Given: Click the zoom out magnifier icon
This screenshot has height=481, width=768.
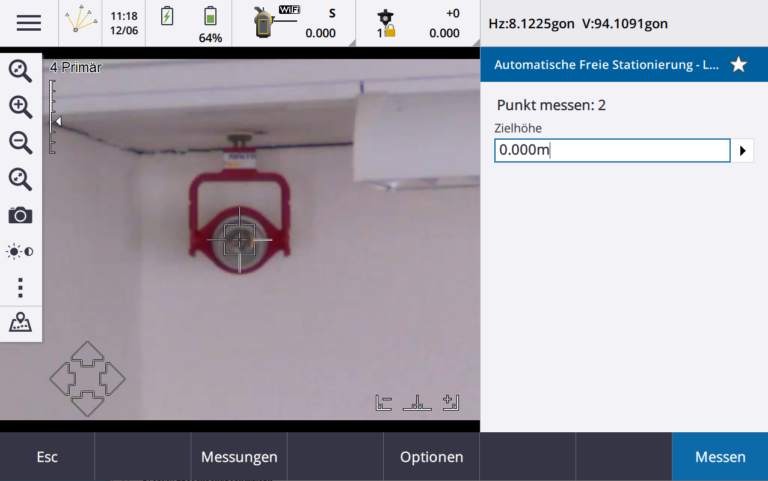Looking at the screenshot, I should click(21, 143).
